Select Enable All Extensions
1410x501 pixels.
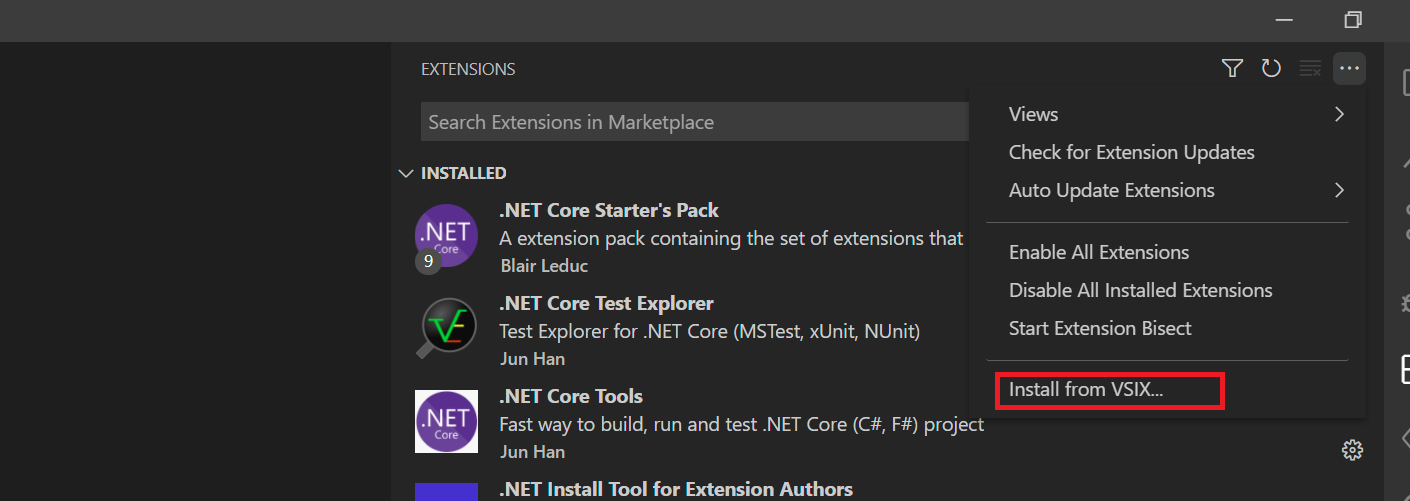tap(1098, 252)
